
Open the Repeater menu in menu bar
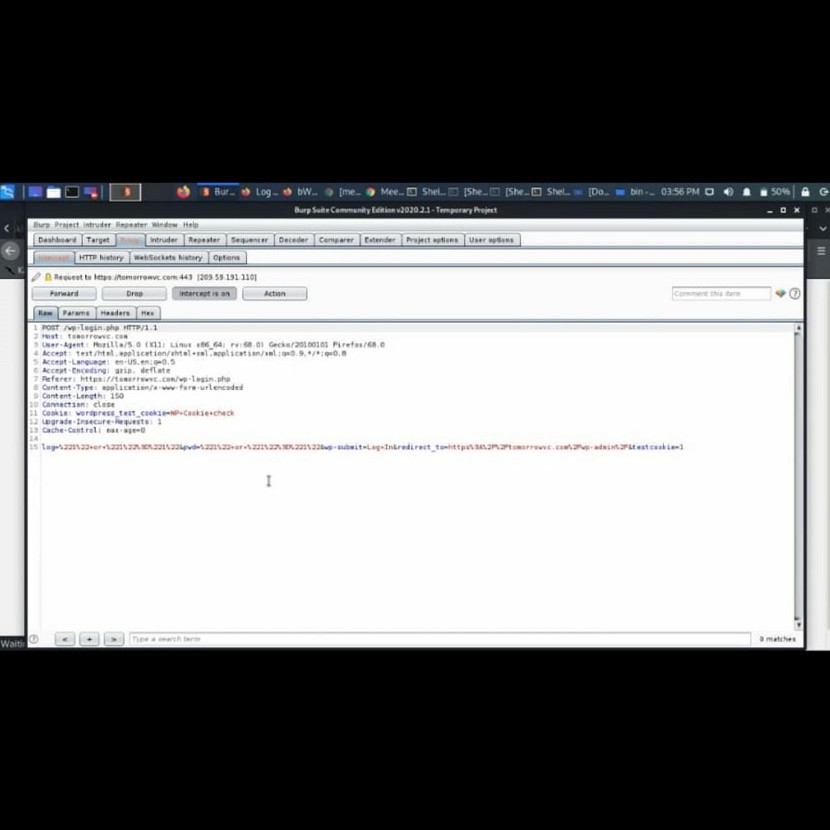coord(131,224)
